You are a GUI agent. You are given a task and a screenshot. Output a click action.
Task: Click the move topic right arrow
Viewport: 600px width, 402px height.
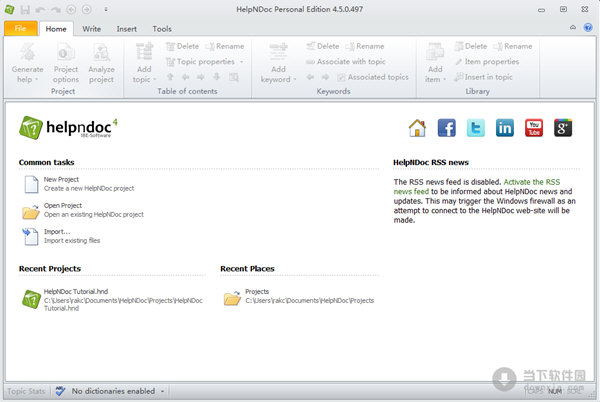pos(201,77)
